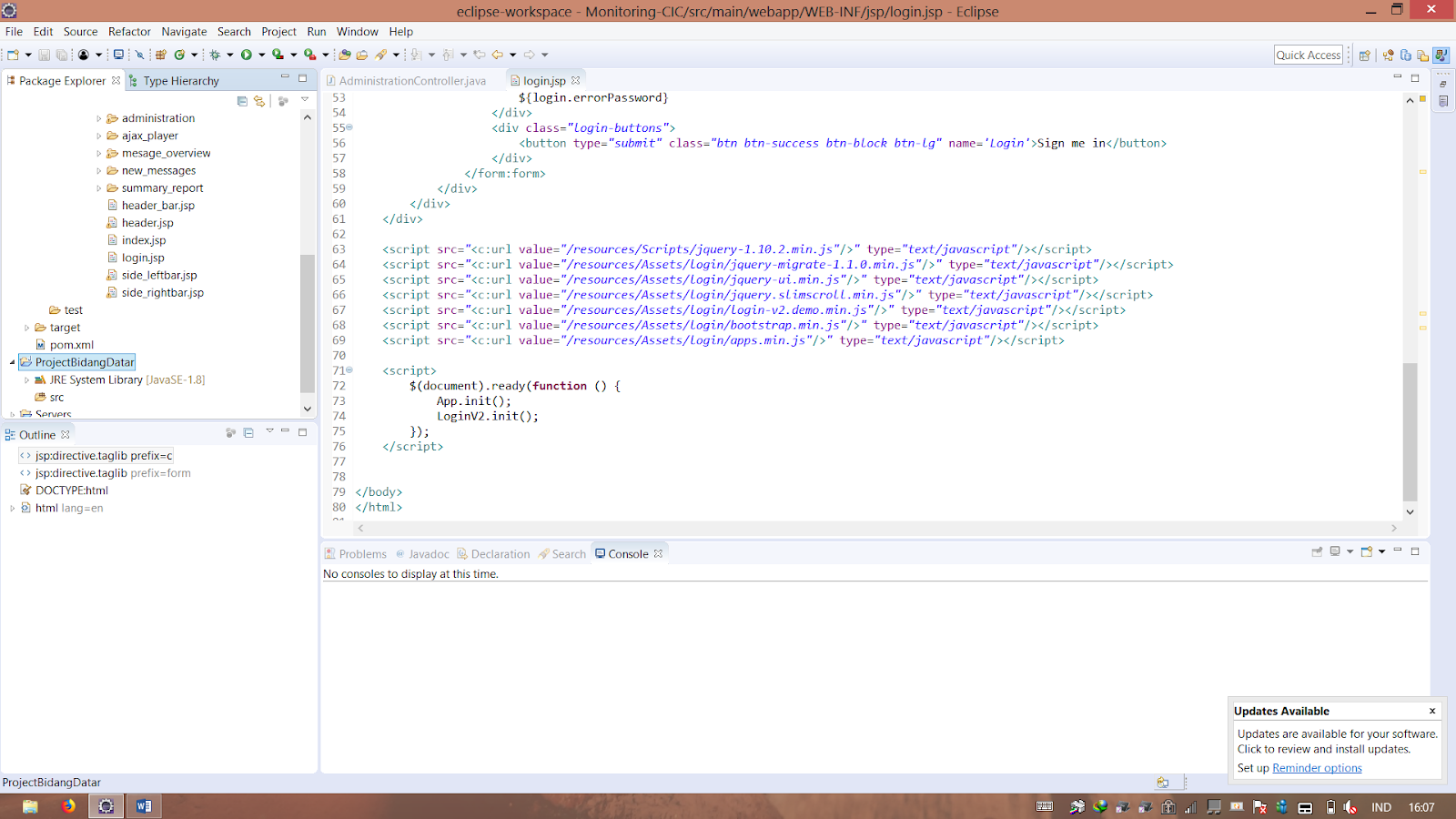Maximize the Console view
This screenshot has height=819, width=1456.
1414,552
